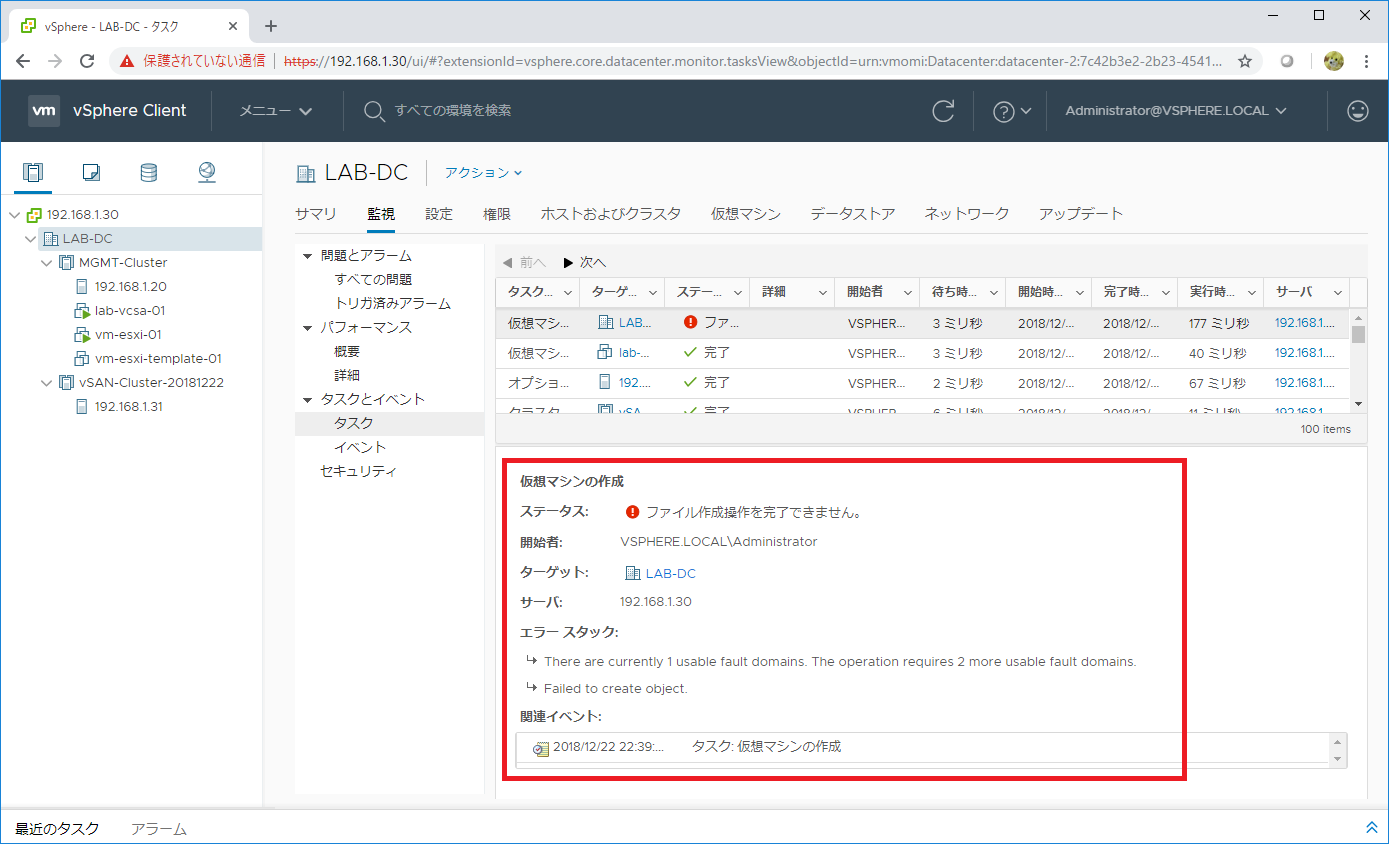This screenshot has width=1389, height=844.
Task: Switch to the データストア tab
Action: coord(853,214)
